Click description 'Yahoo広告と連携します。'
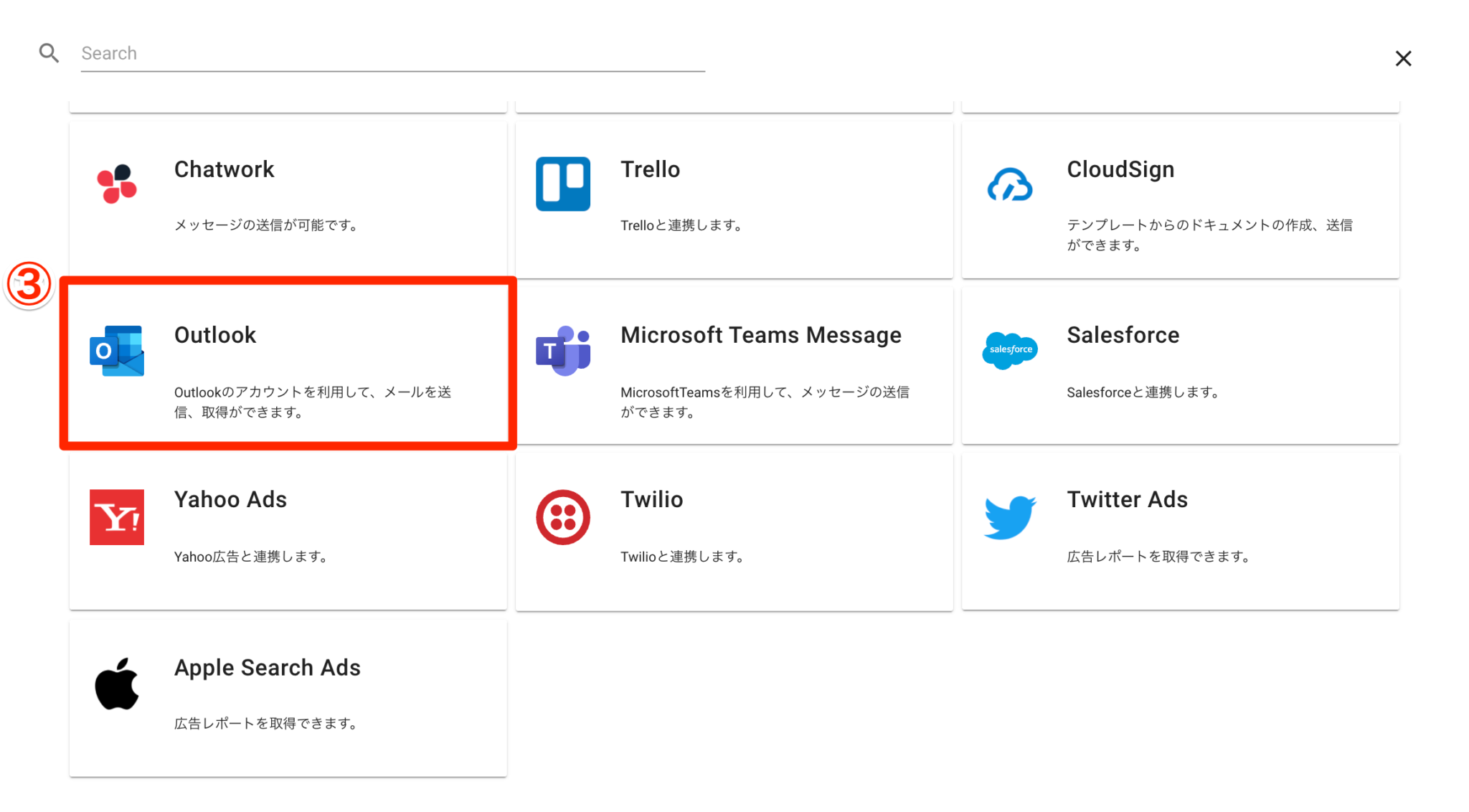Image resolution: width=1469 pixels, height=812 pixels. coord(251,557)
